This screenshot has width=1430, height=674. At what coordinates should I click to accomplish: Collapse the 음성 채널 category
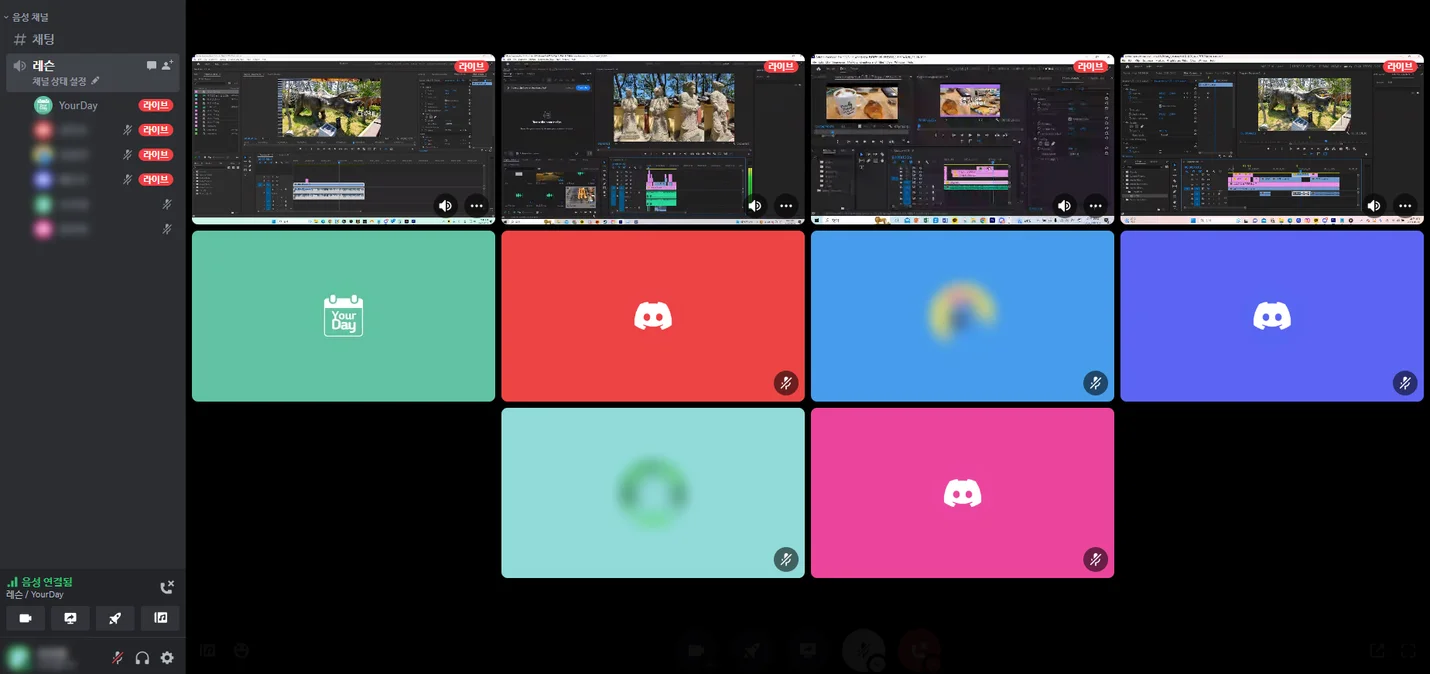coord(27,17)
